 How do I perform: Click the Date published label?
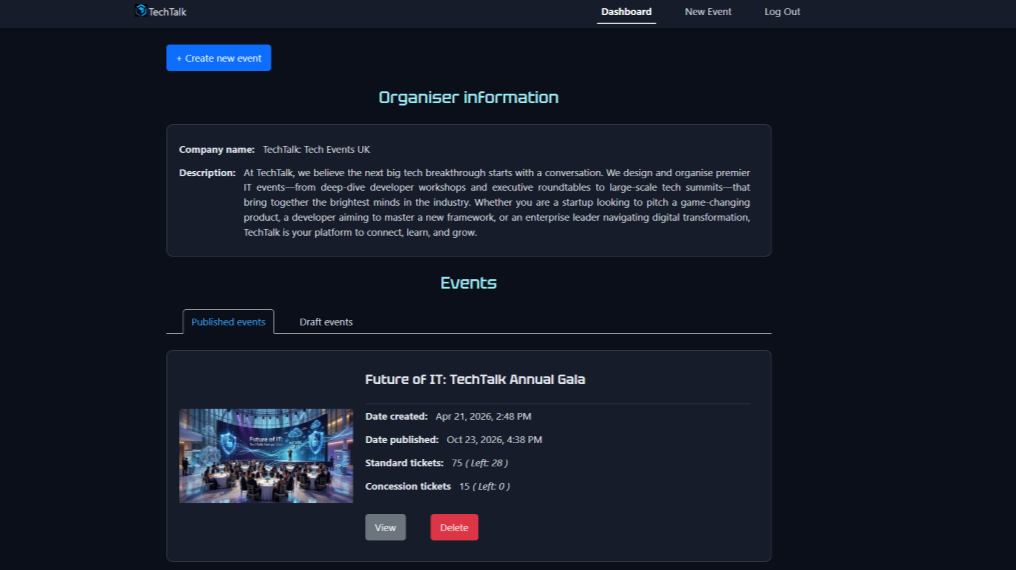[x=402, y=440]
